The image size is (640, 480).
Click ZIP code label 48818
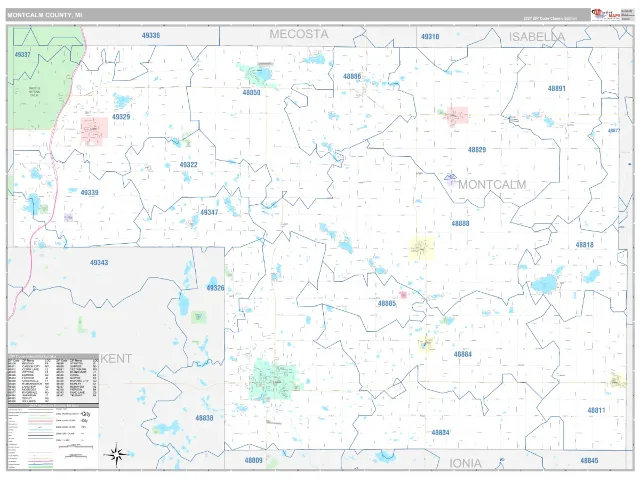(x=584, y=245)
